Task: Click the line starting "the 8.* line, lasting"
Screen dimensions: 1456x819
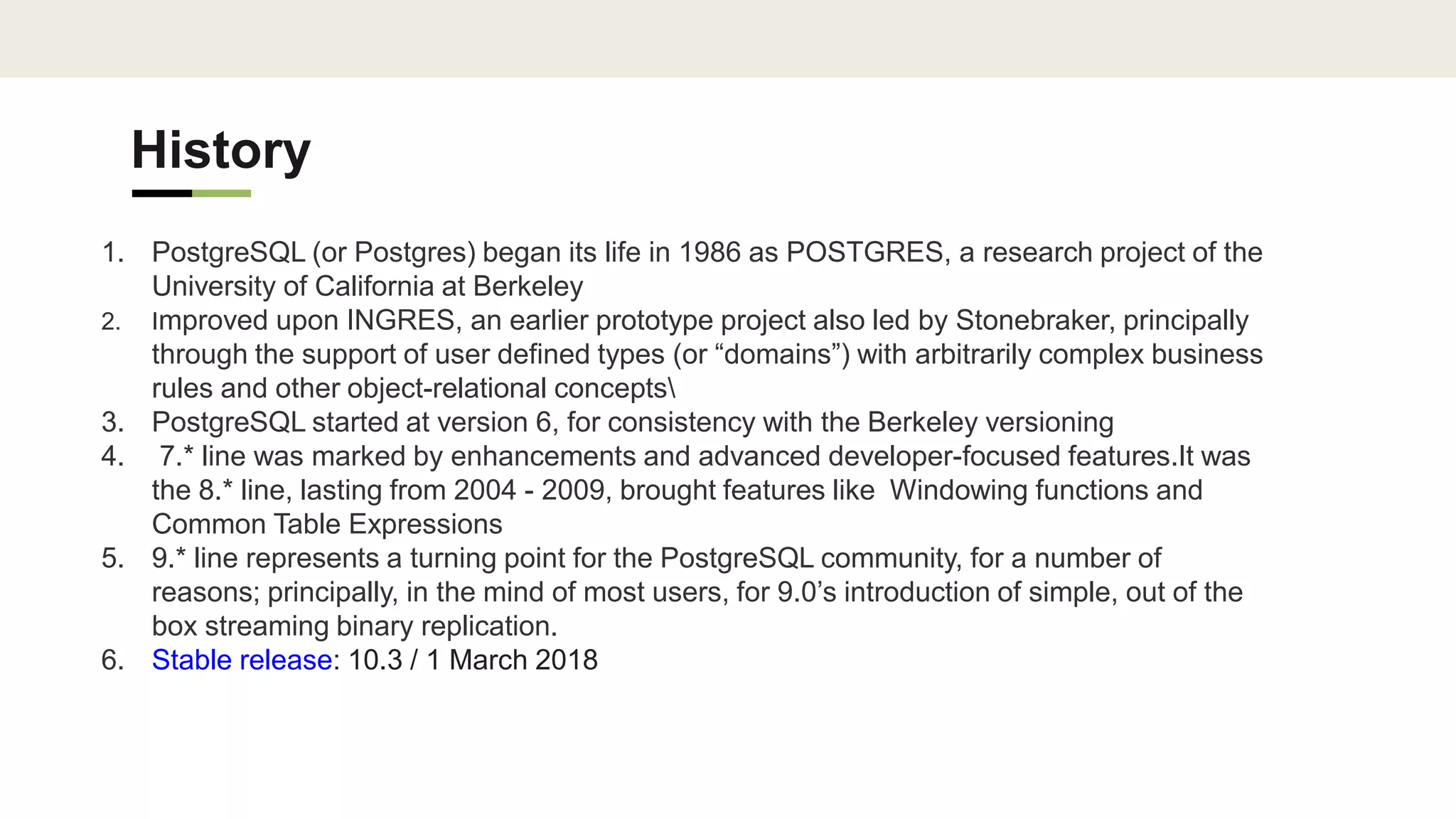Action: 677,491
